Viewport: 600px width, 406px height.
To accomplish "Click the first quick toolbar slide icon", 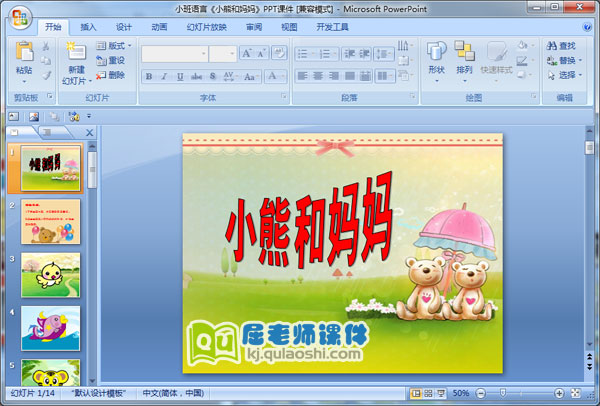I will click(14, 116).
